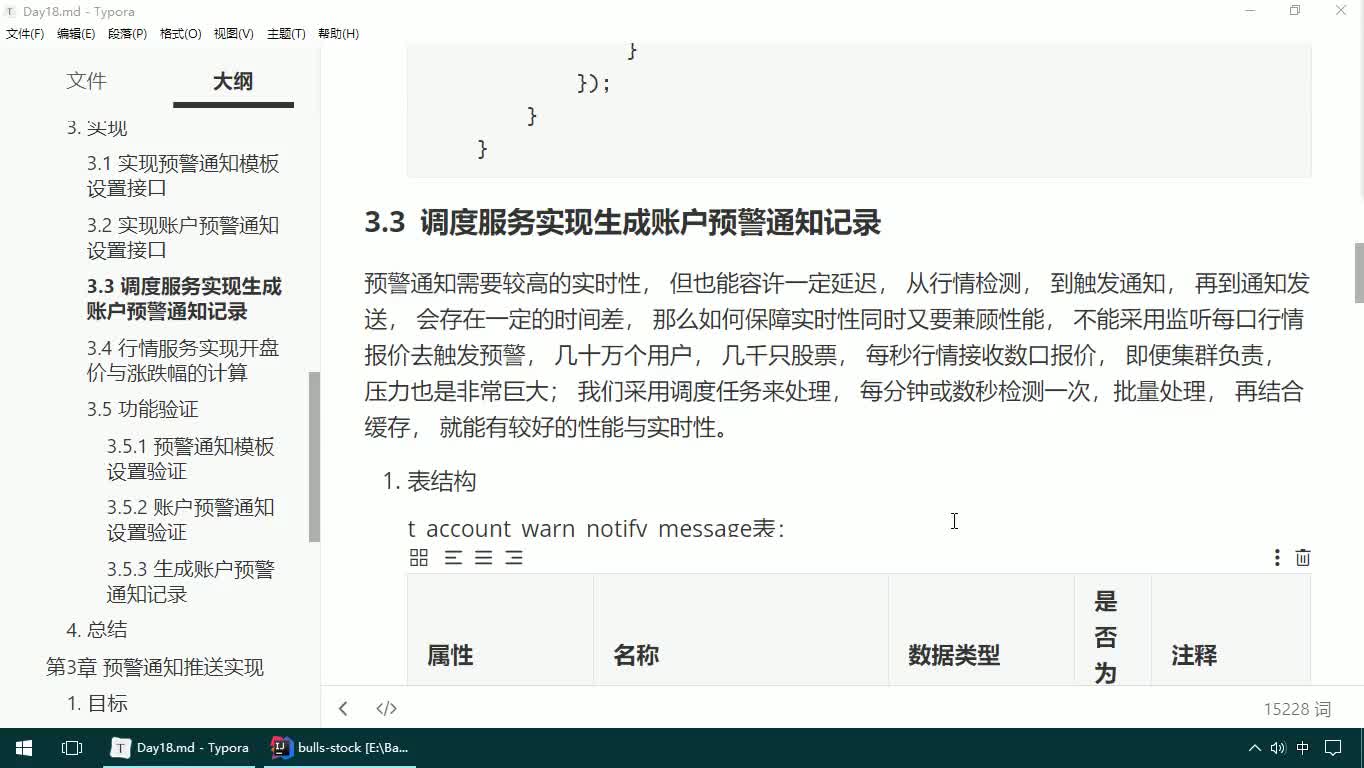The image size is (1364, 768).
Task: Click the document vertical scrollbar thumb
Action: click(x=1358, y=272)
